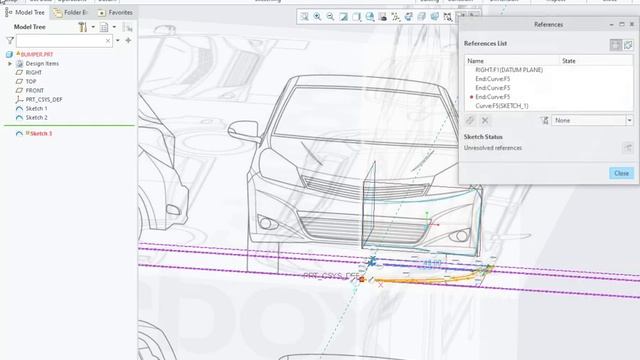This screenshot has width=640, height=360.
Task: Click the icon at far right of Model Tree header
Action: pyautogui.click(x=128, y=27)
